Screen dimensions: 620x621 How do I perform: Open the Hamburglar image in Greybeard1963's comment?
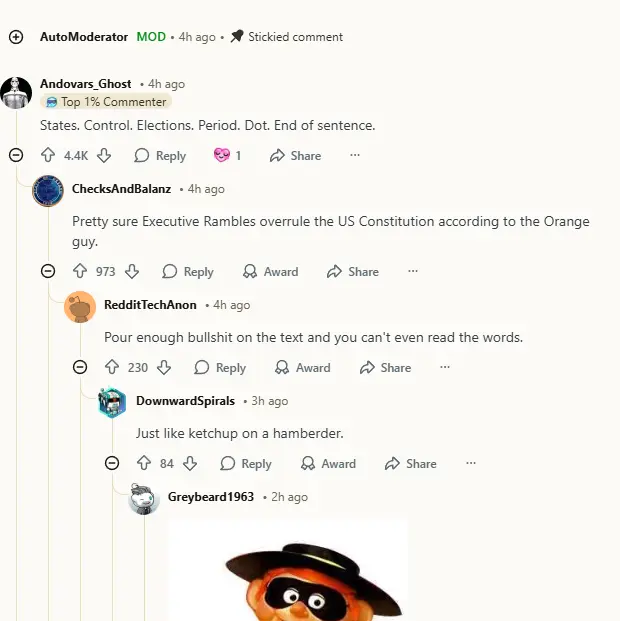coord(288,570)
